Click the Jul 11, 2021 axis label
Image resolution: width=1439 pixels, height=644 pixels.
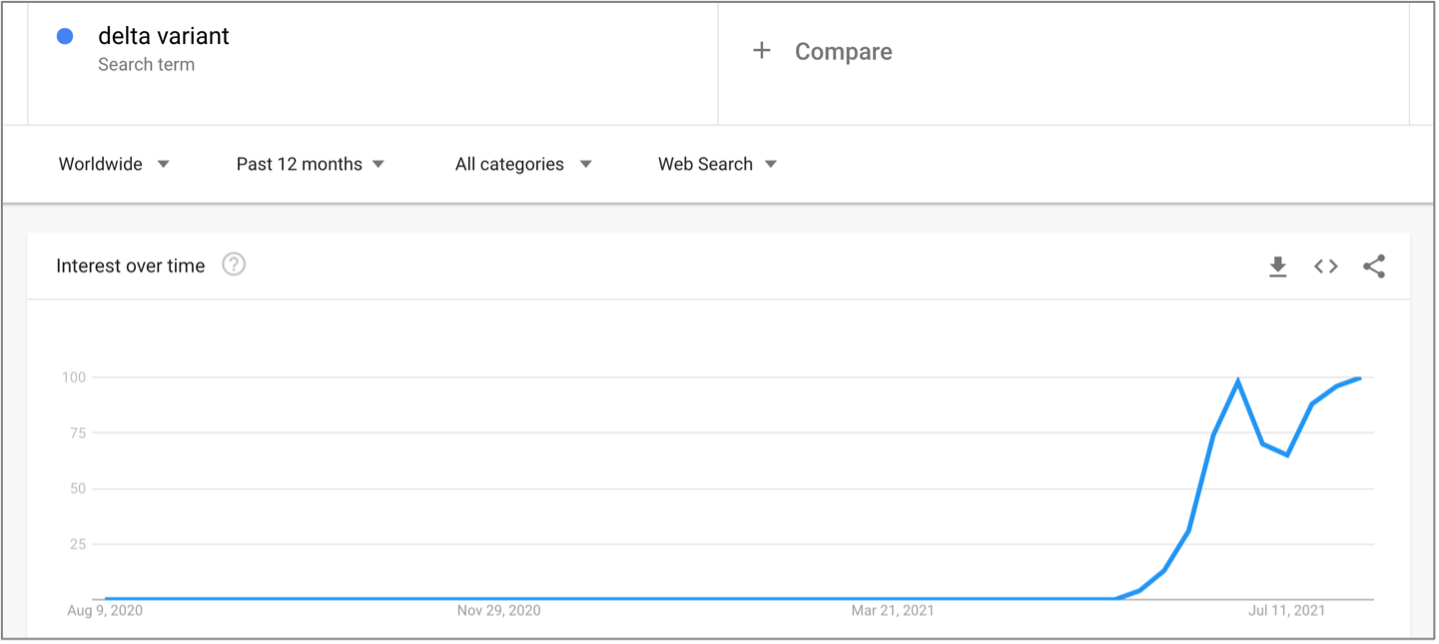[x=1288, y=610]
